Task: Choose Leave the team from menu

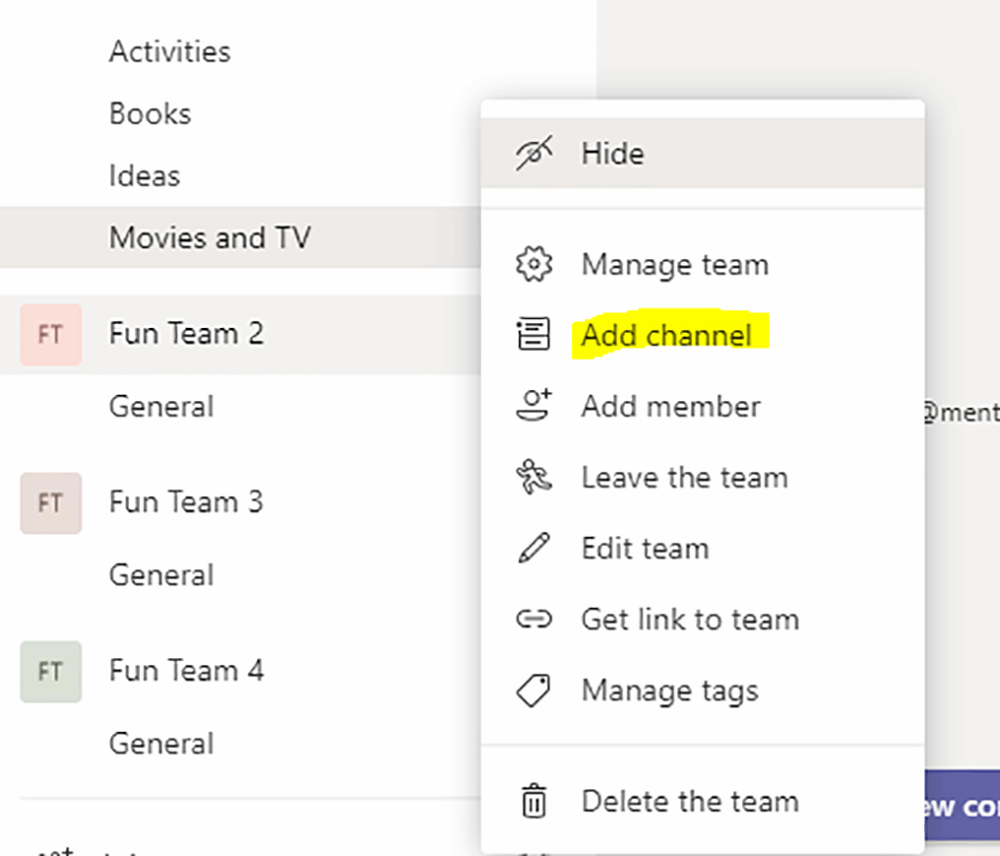Action: (684, 477)
